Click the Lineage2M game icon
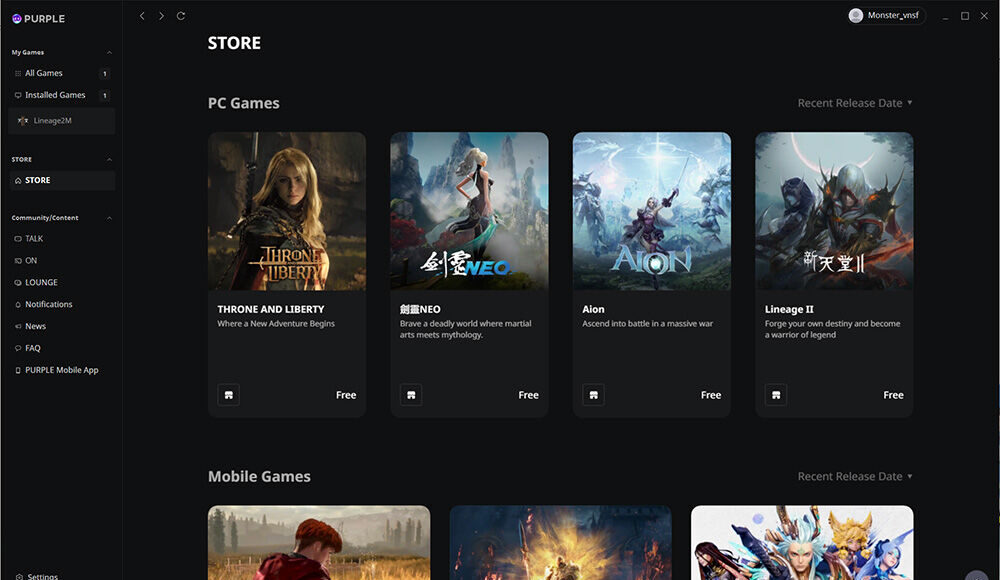 coord(23,121)
